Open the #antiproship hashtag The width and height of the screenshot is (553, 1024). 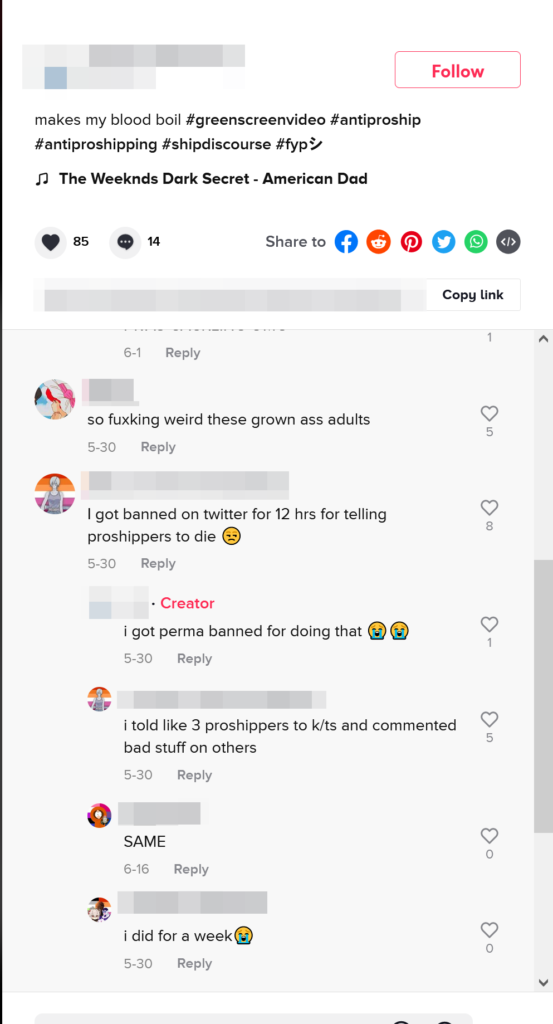[375, 120]
